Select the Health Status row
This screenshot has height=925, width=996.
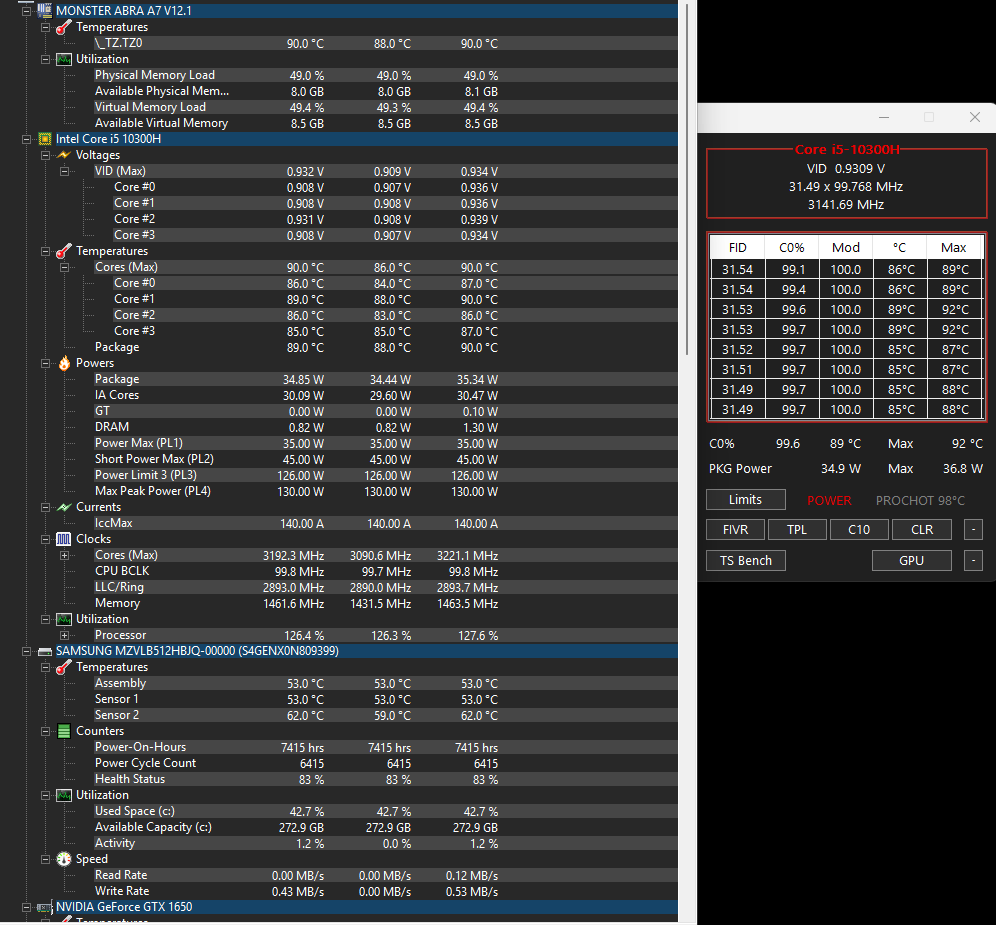[x=386, y=779]
